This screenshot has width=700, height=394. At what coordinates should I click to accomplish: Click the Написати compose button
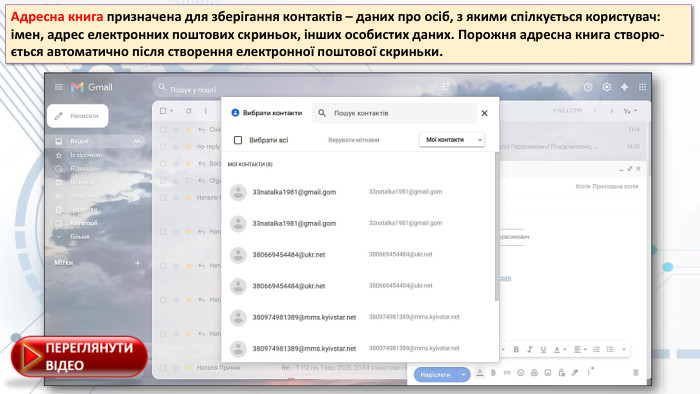pos(78,116)
